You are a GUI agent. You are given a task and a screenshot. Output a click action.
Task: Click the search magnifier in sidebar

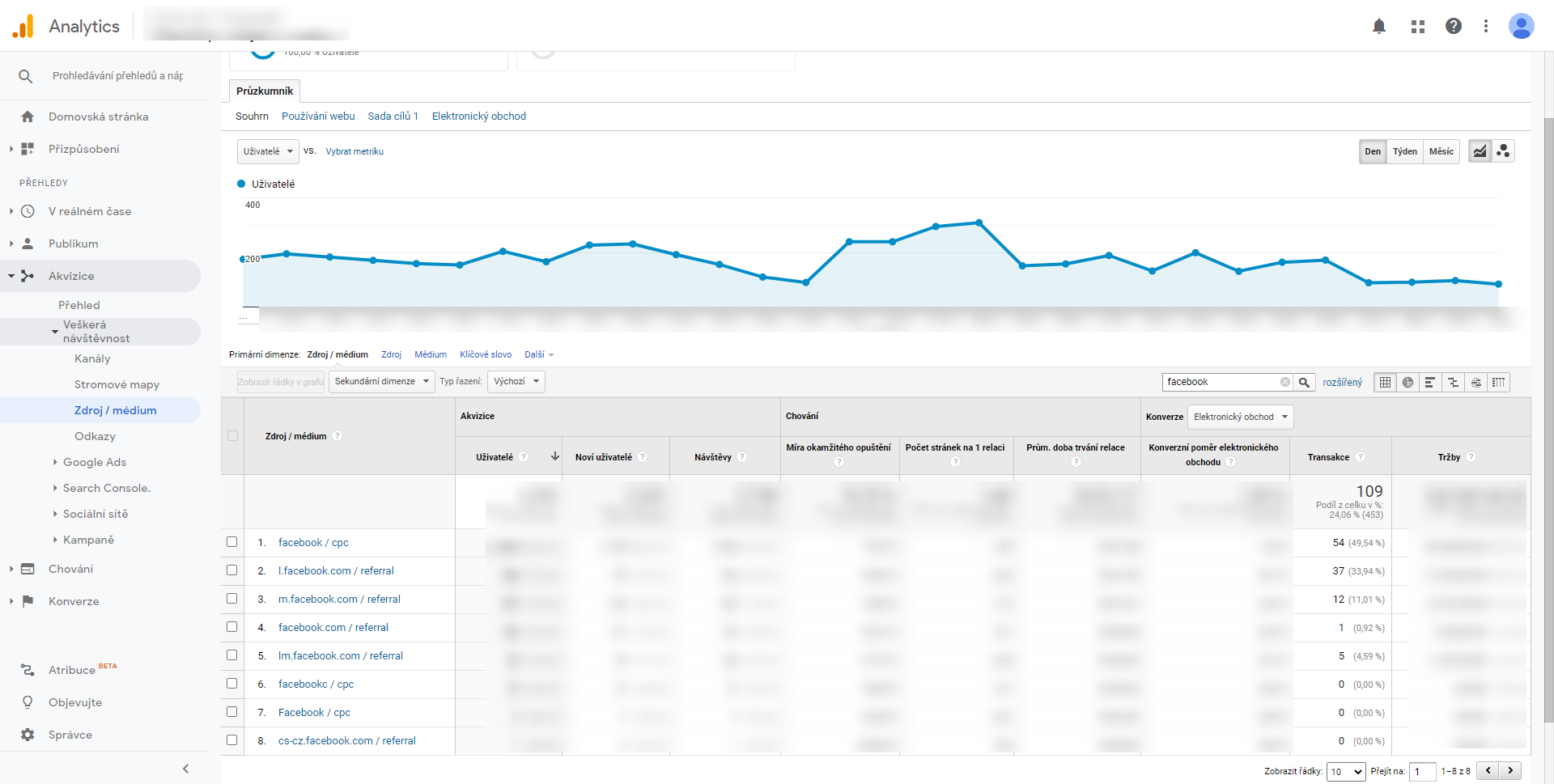point(26,76)
